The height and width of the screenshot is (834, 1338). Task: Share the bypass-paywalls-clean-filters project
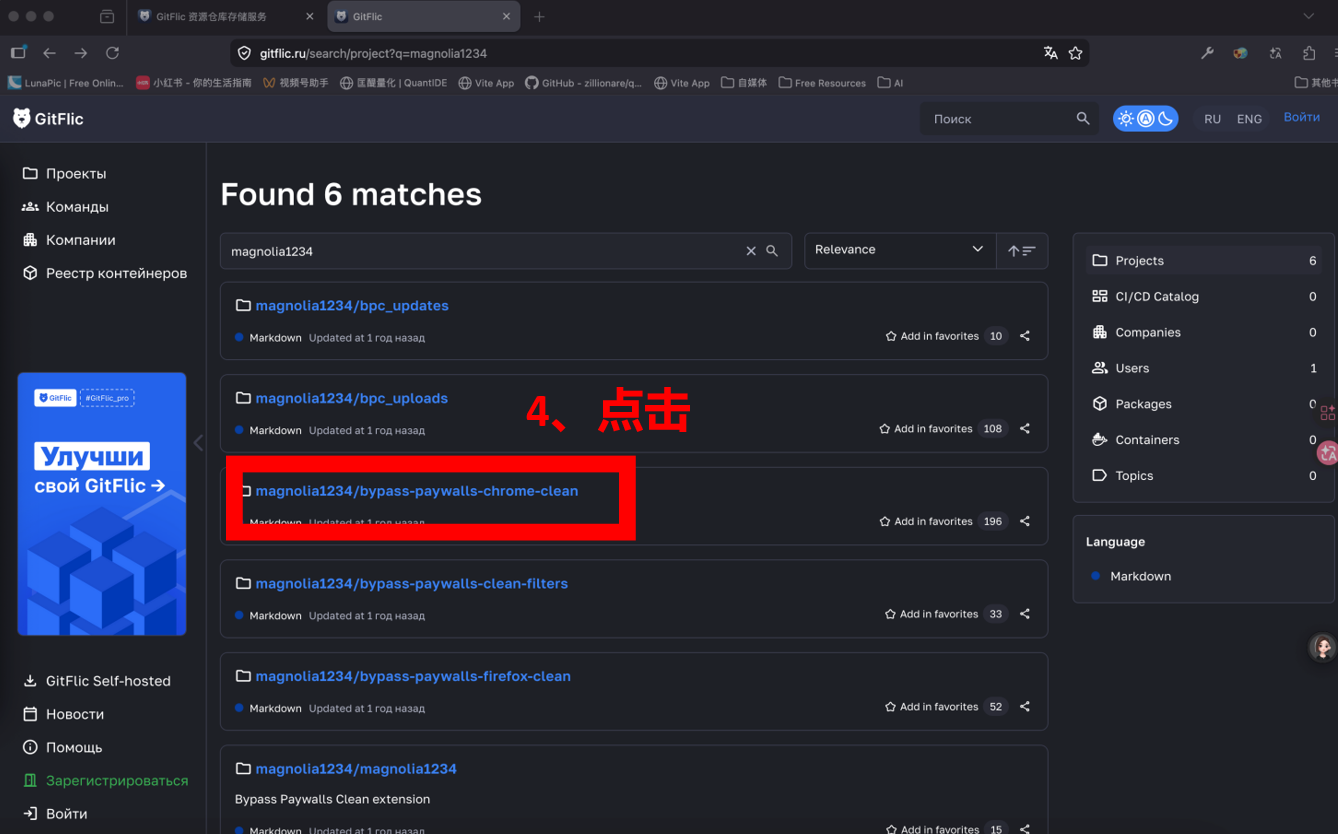click(1025, 614)
